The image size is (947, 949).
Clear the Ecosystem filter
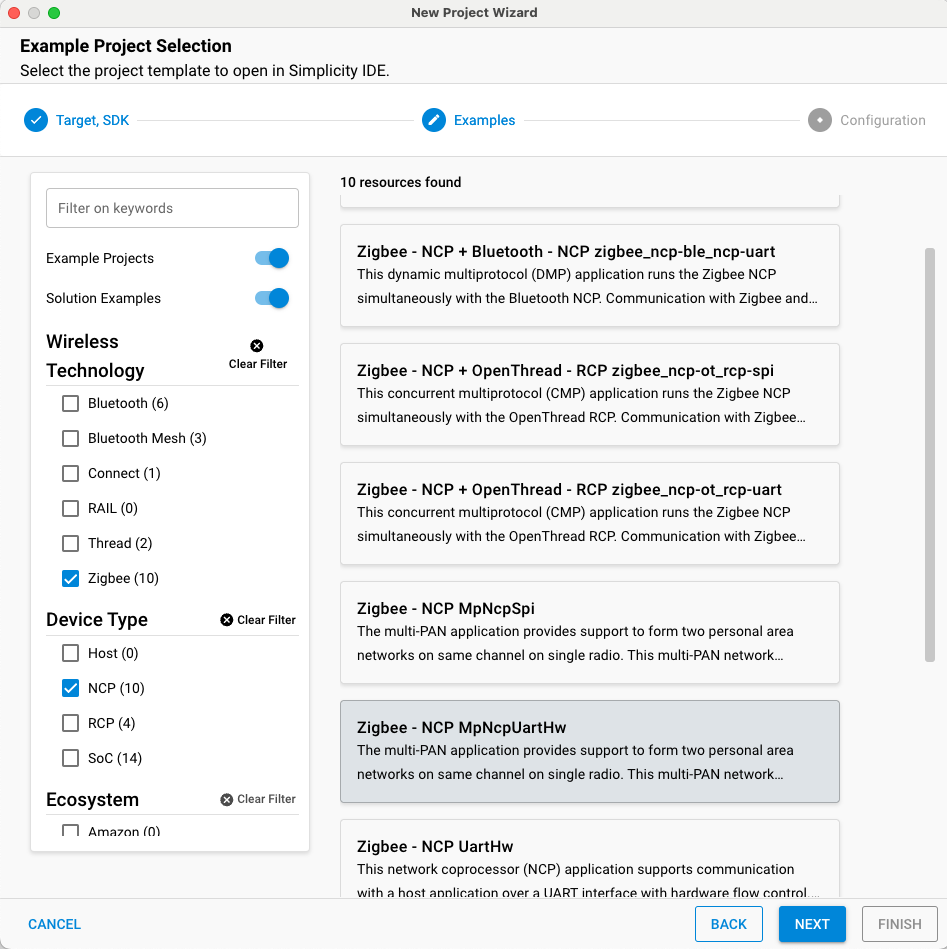(x=258, y=799)
